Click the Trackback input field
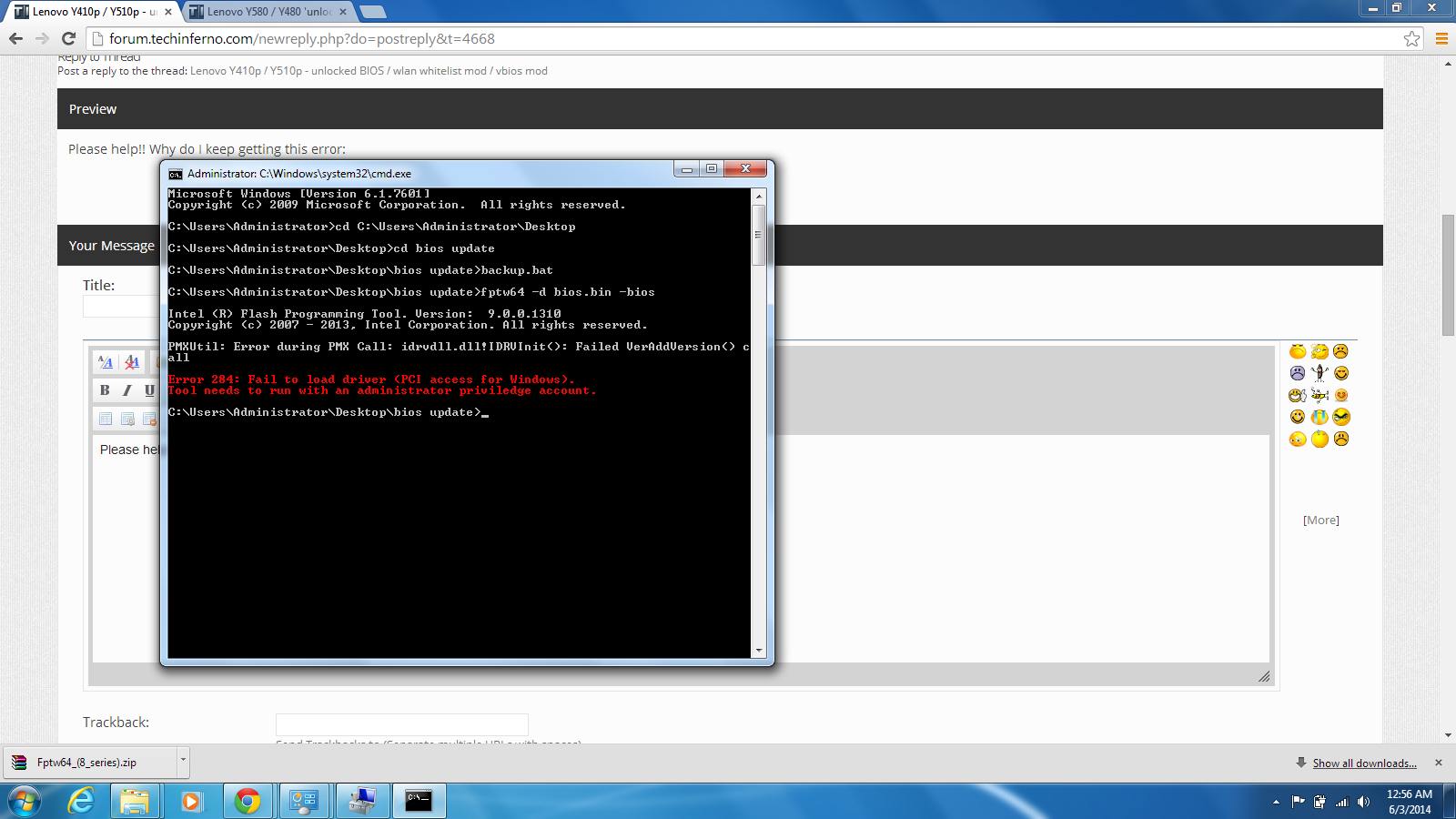 [401, 724]
